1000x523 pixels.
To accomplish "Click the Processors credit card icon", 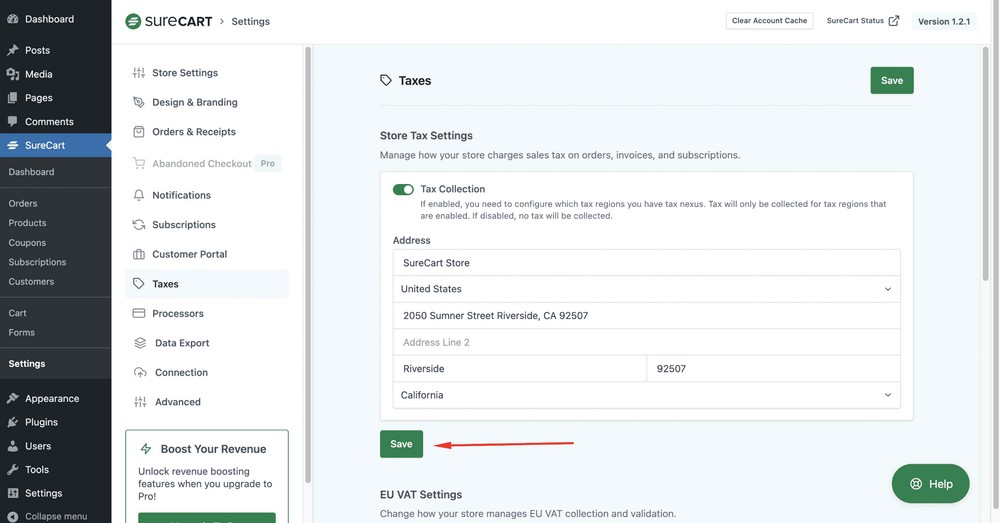I will click(x=138, y=313).
